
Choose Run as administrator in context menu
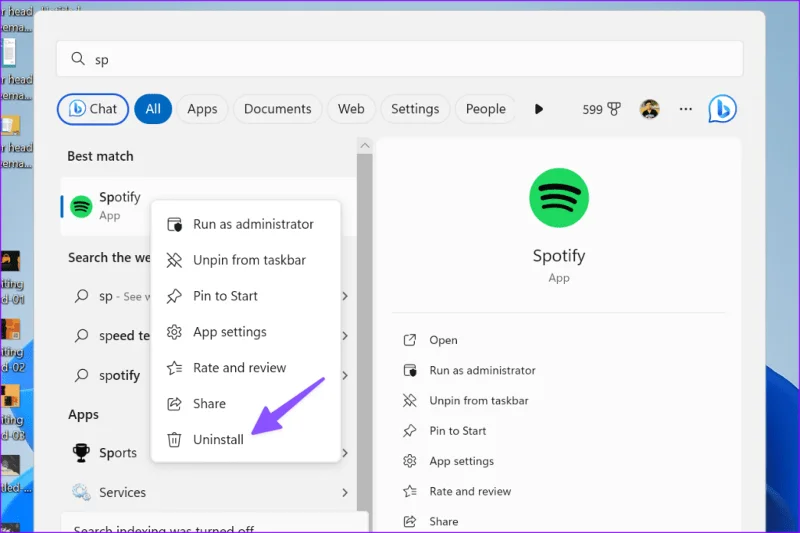[x=246, y=224]
